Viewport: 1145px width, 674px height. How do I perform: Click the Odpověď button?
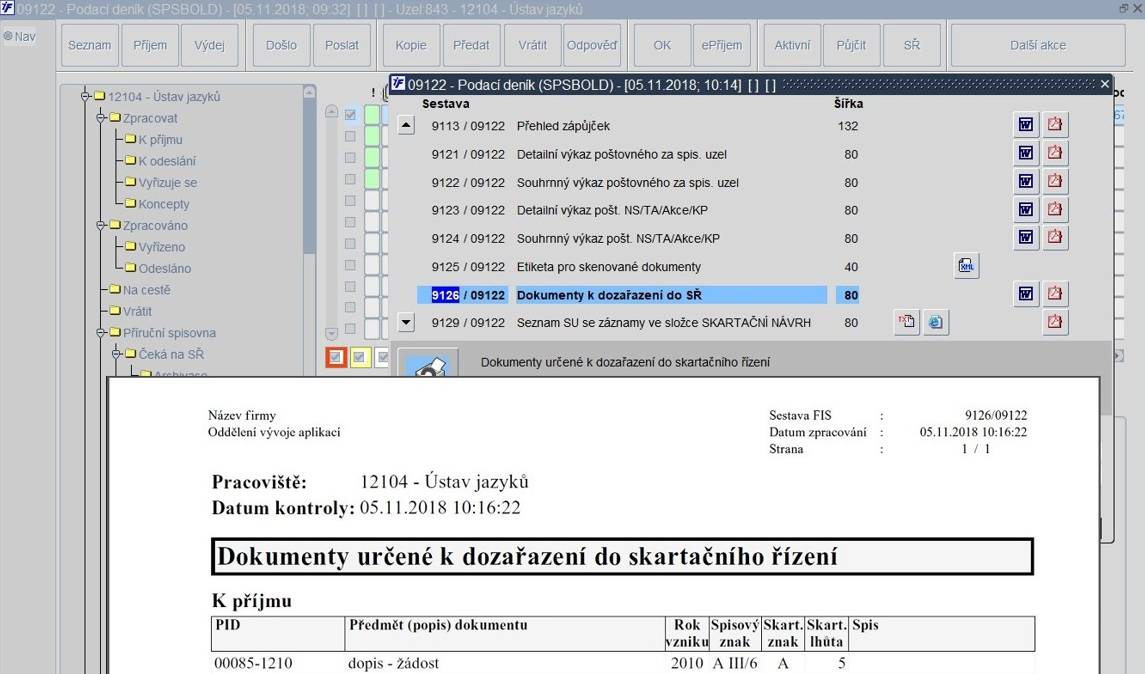(592, 45)
